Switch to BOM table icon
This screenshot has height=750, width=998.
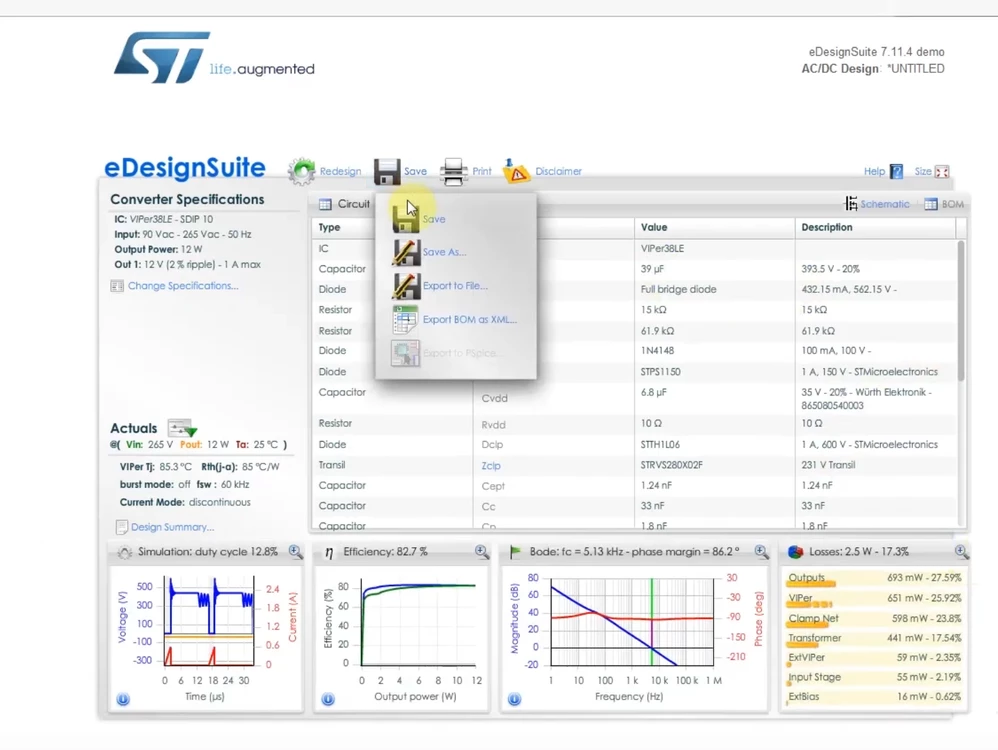pyautogui.click(x=931, y=204)
